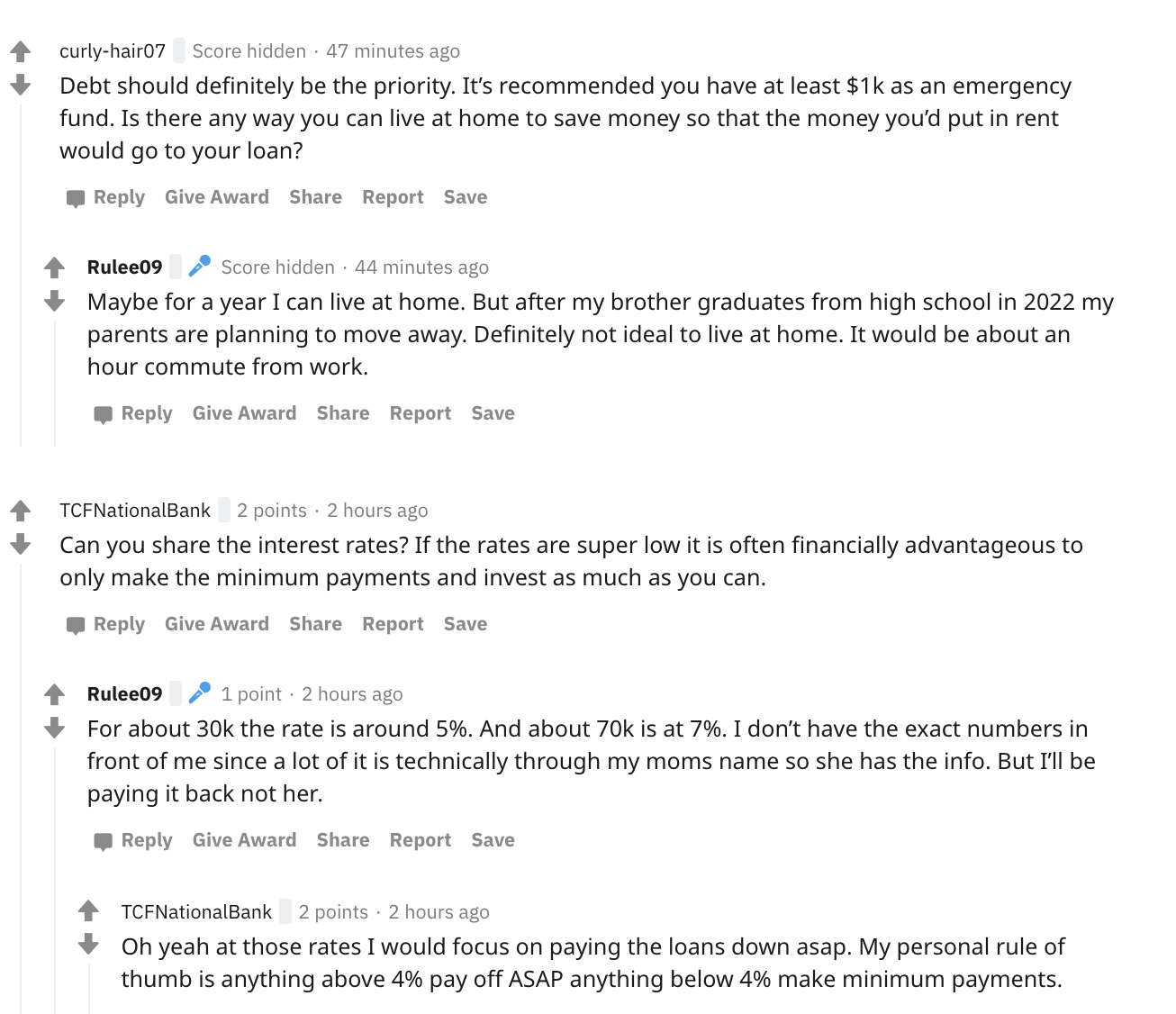Image resolution: width=1176 pixels, height=1014 pixels.
Task: Downvote Rulee09's comment about living at home
Action: (x=54, y=301)
